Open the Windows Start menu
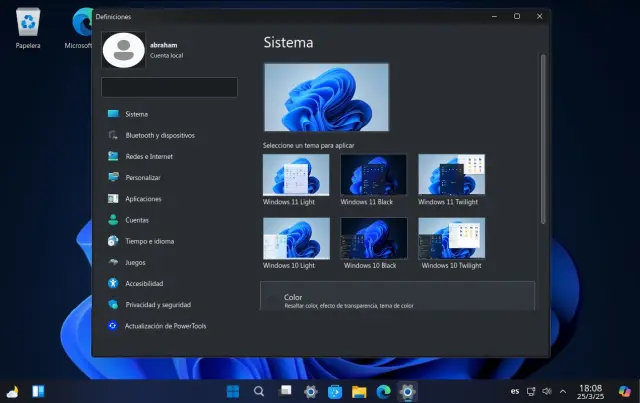This screenshot has width=640, height=403. tap(233, 391)
